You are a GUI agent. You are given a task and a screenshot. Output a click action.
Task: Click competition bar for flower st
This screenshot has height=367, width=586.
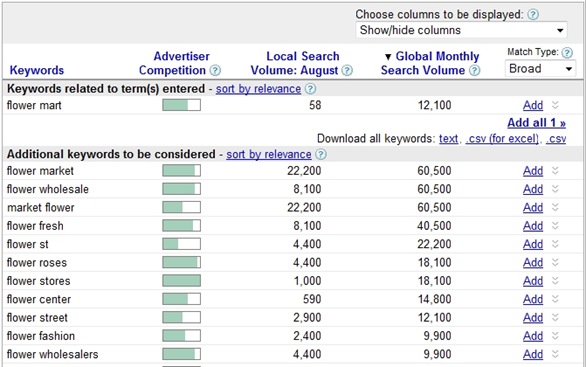tap(181, 244)
